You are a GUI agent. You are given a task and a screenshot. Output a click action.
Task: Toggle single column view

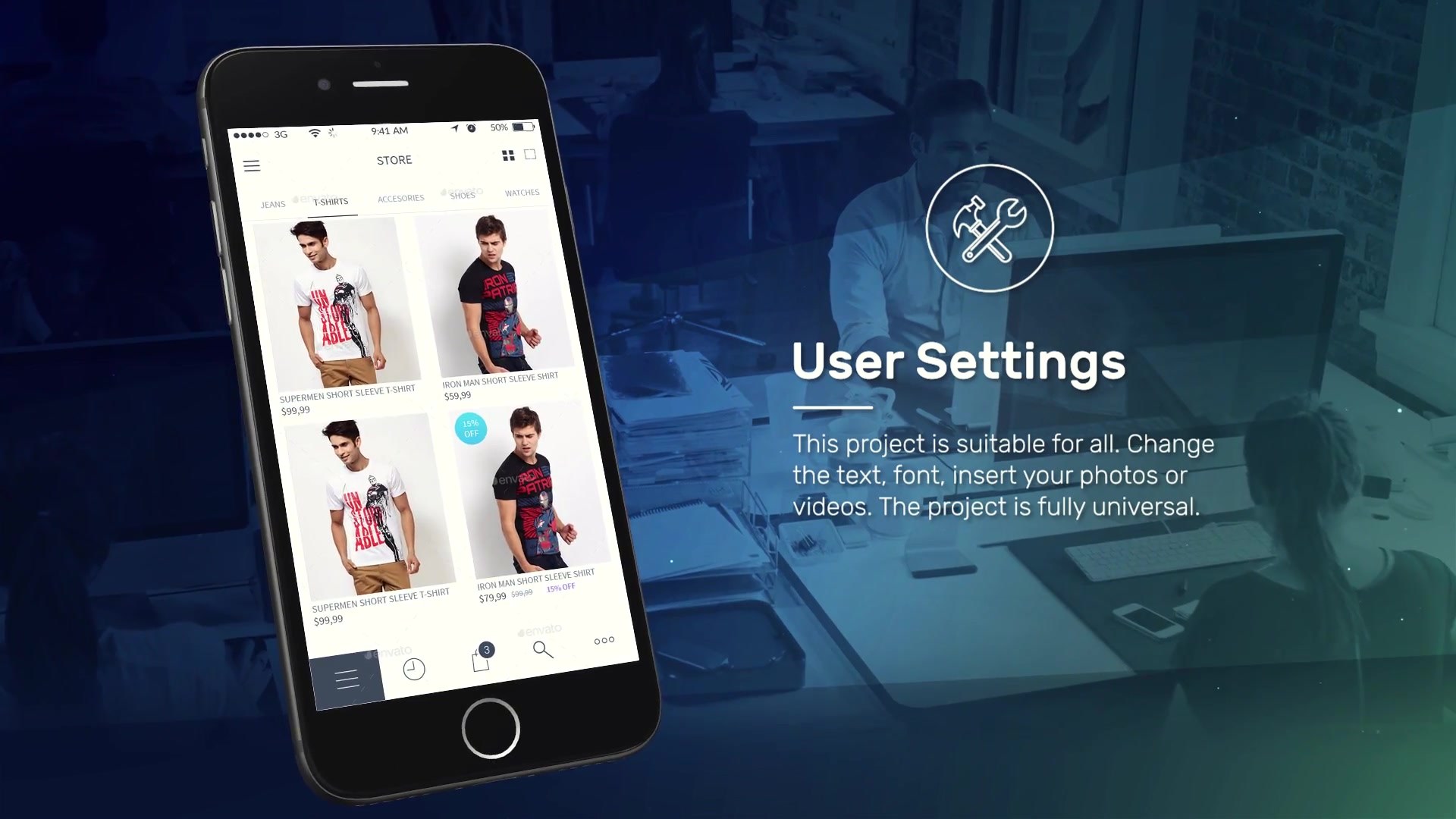529,153
